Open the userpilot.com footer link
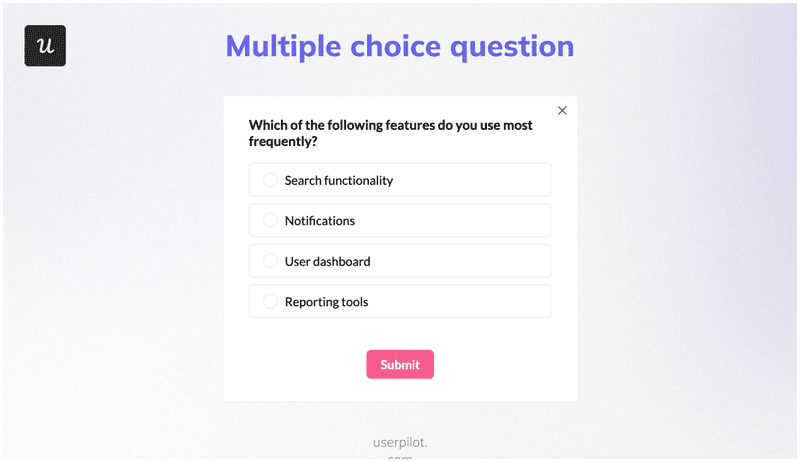The width and height of the screenshot is (800, 462). tap(399, 443)
